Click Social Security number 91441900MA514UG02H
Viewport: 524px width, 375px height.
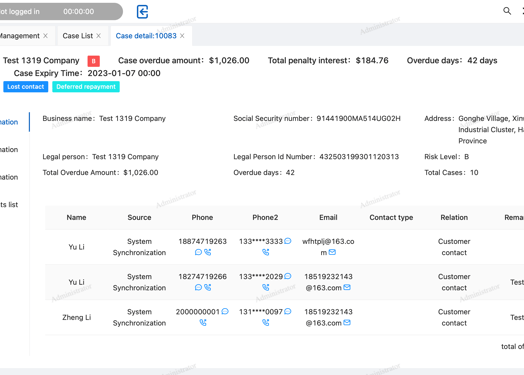click(x=359, y=118)
